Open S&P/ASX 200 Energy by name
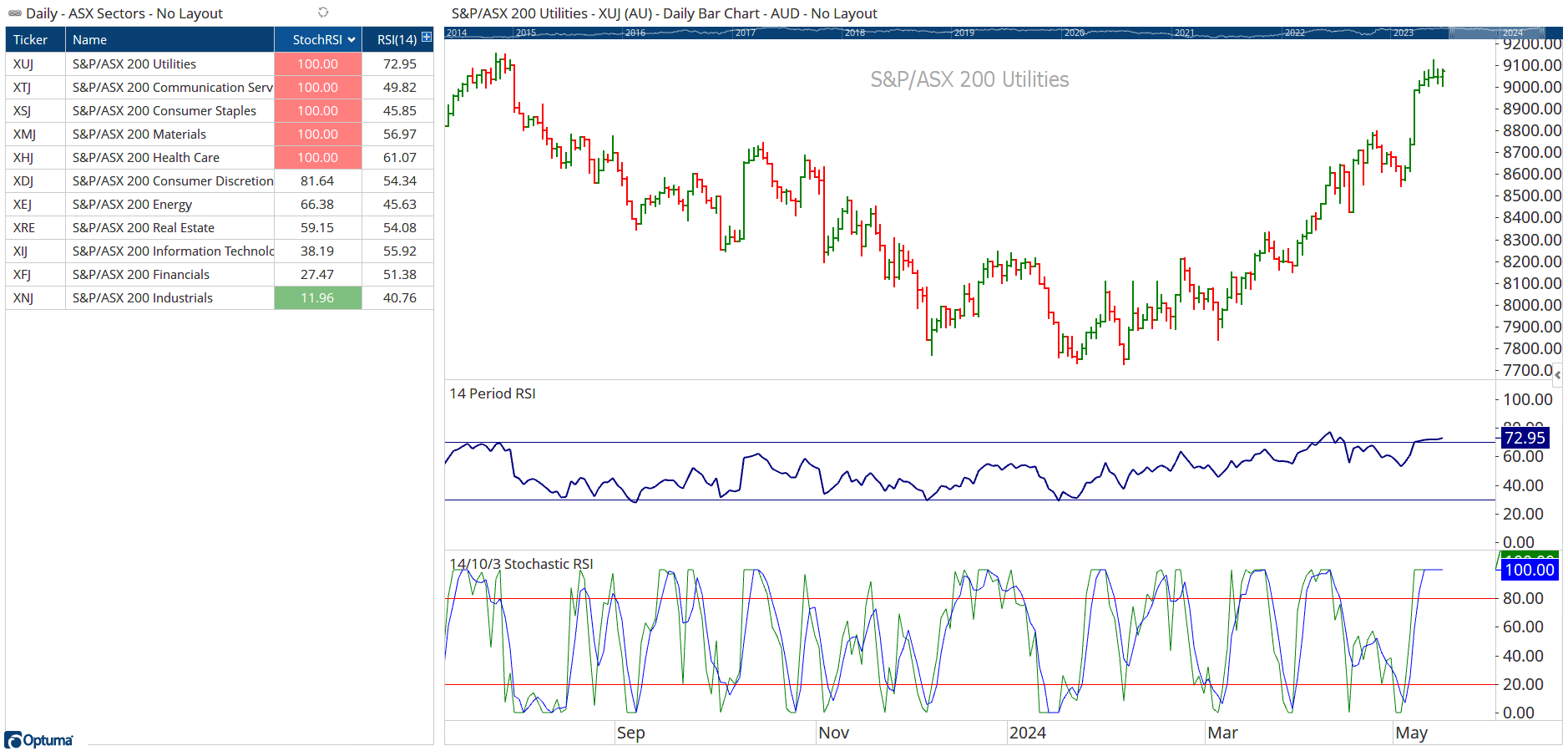This screenshot has height=751, width=1568. point(132,204)
